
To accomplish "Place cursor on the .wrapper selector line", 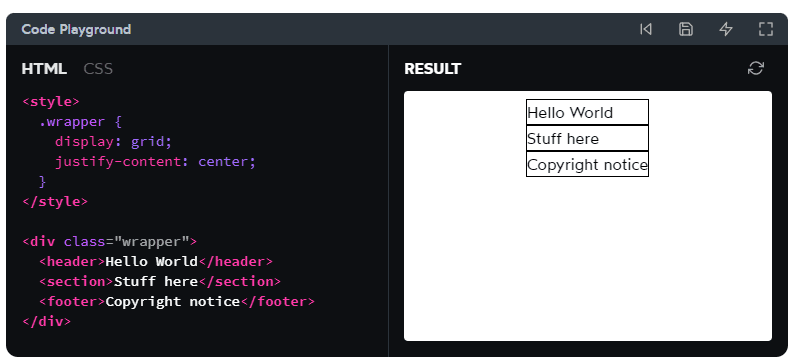I will coord(80,122).
